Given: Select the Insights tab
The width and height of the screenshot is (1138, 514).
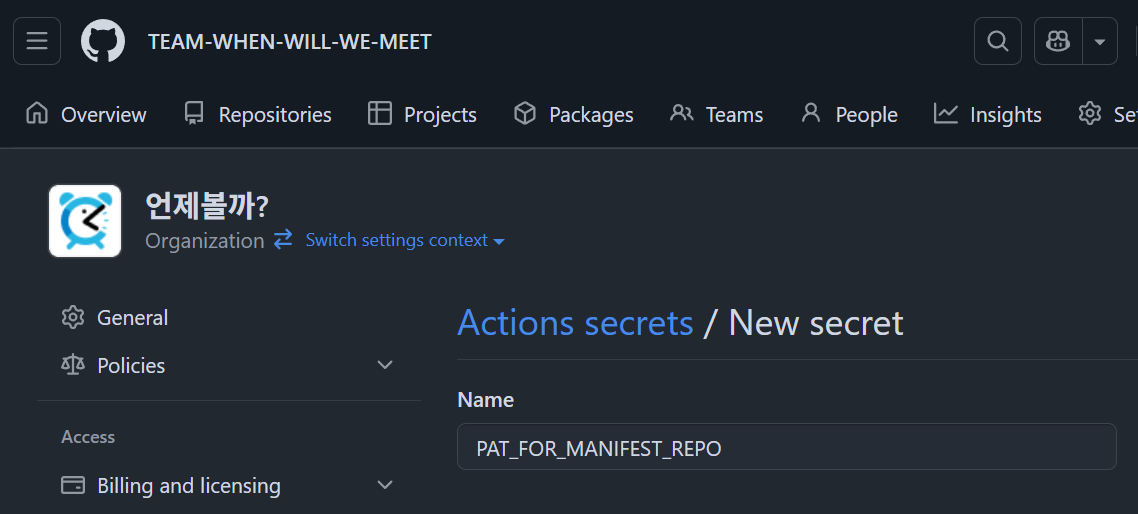Looking at the screenshot, I should 988,115.
